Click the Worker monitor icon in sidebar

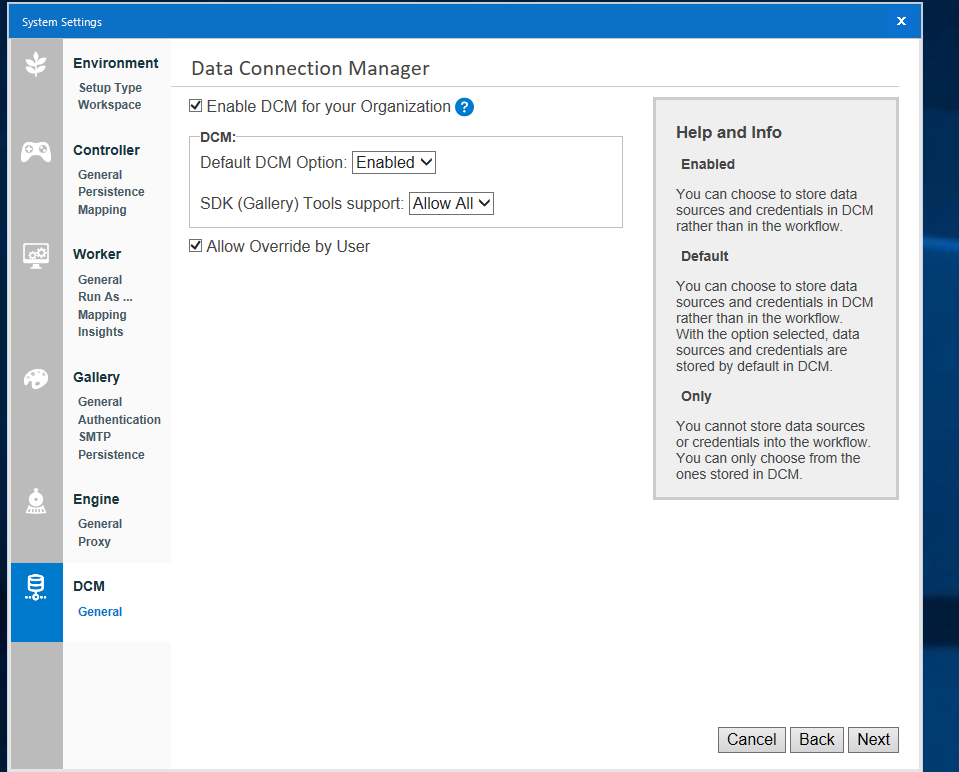click(36, 255)
